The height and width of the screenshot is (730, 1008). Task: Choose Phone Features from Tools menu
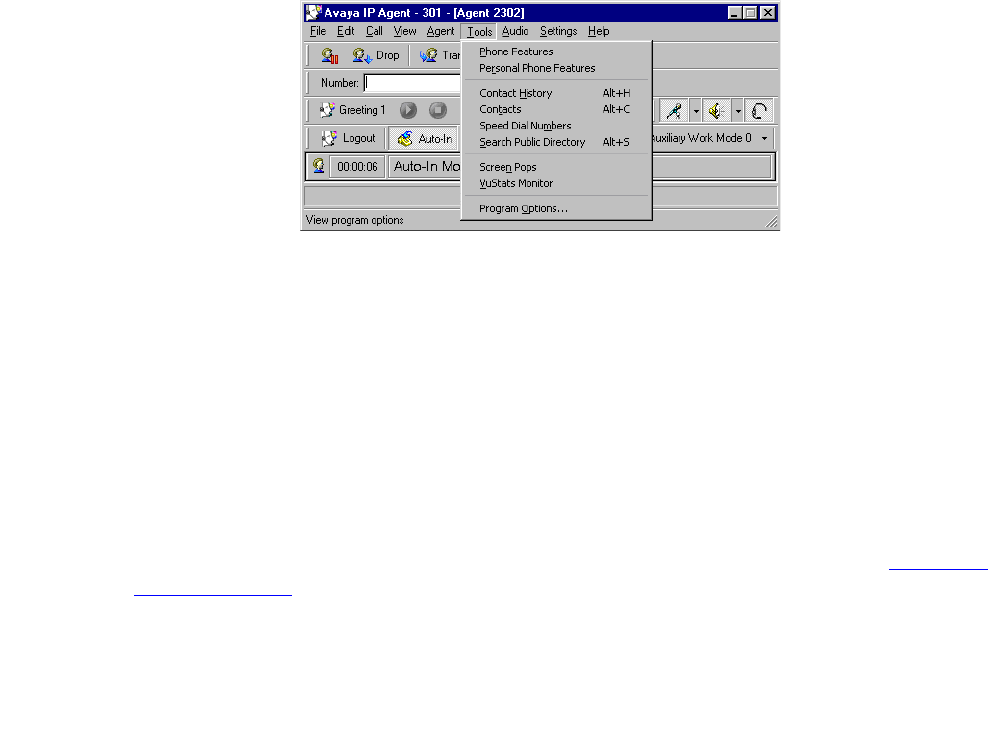(x=557, y=51)
